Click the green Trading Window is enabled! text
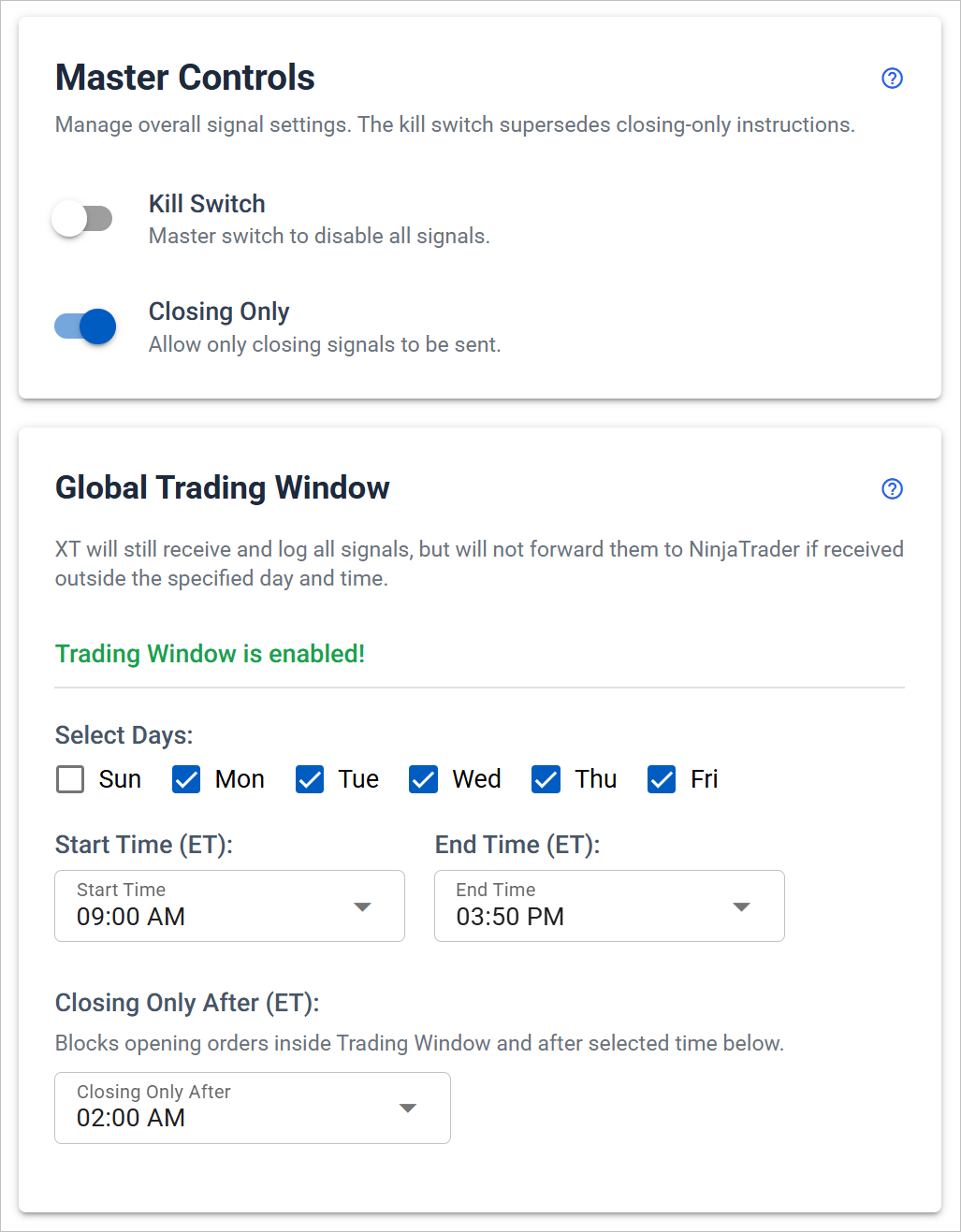Screen dimensions: 961x1232 click(x=210, y=653)
